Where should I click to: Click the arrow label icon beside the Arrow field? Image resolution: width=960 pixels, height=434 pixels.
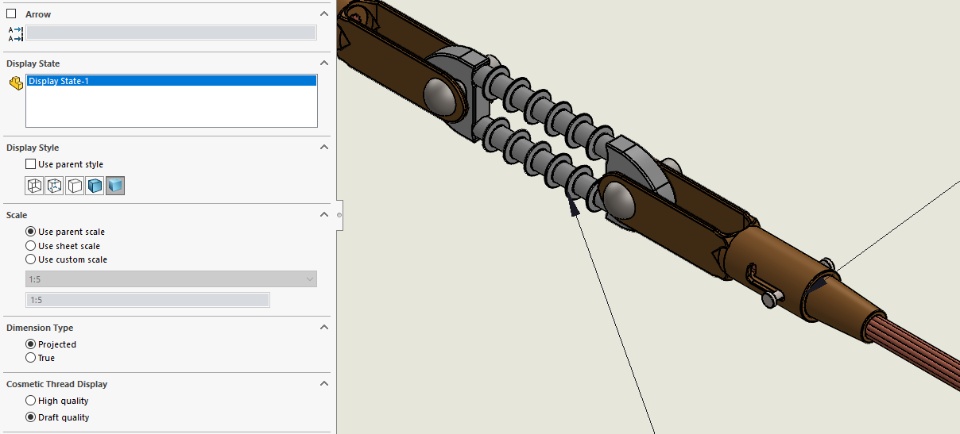[15, 34]
